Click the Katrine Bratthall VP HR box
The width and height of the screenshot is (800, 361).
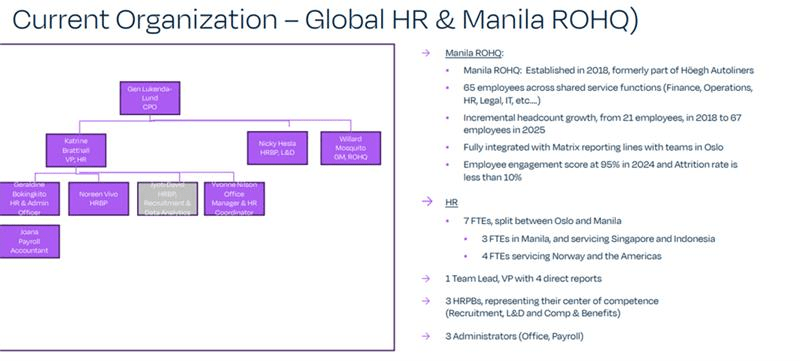[76, 150]
